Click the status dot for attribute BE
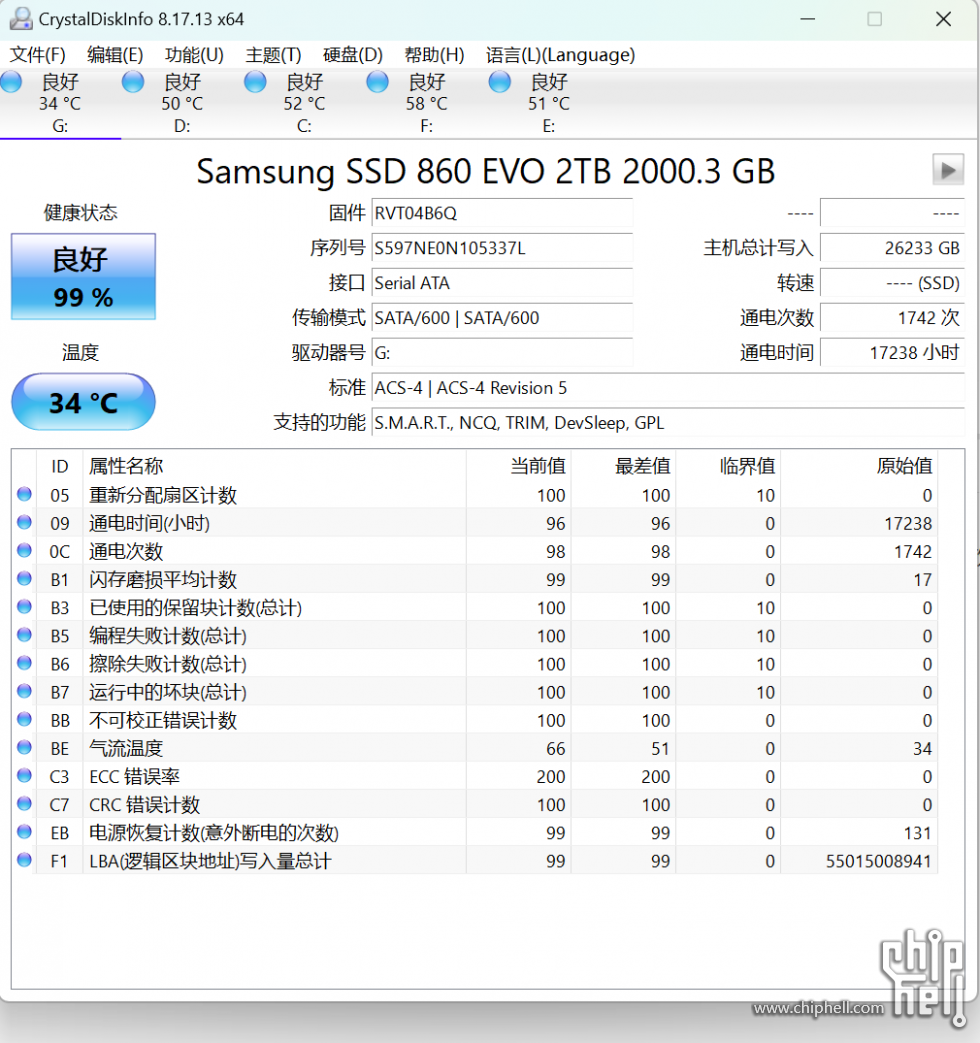The width and height of the screenshot is (980, 1043). tap(25, 747)
